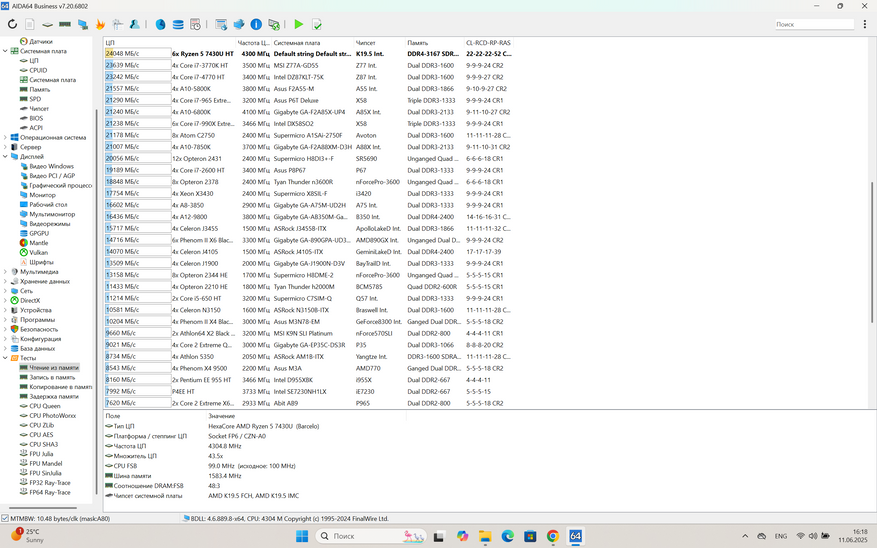Screen dimensions: 877x548
Task: Collapse the Дисплей tree node
Action: 5,157
